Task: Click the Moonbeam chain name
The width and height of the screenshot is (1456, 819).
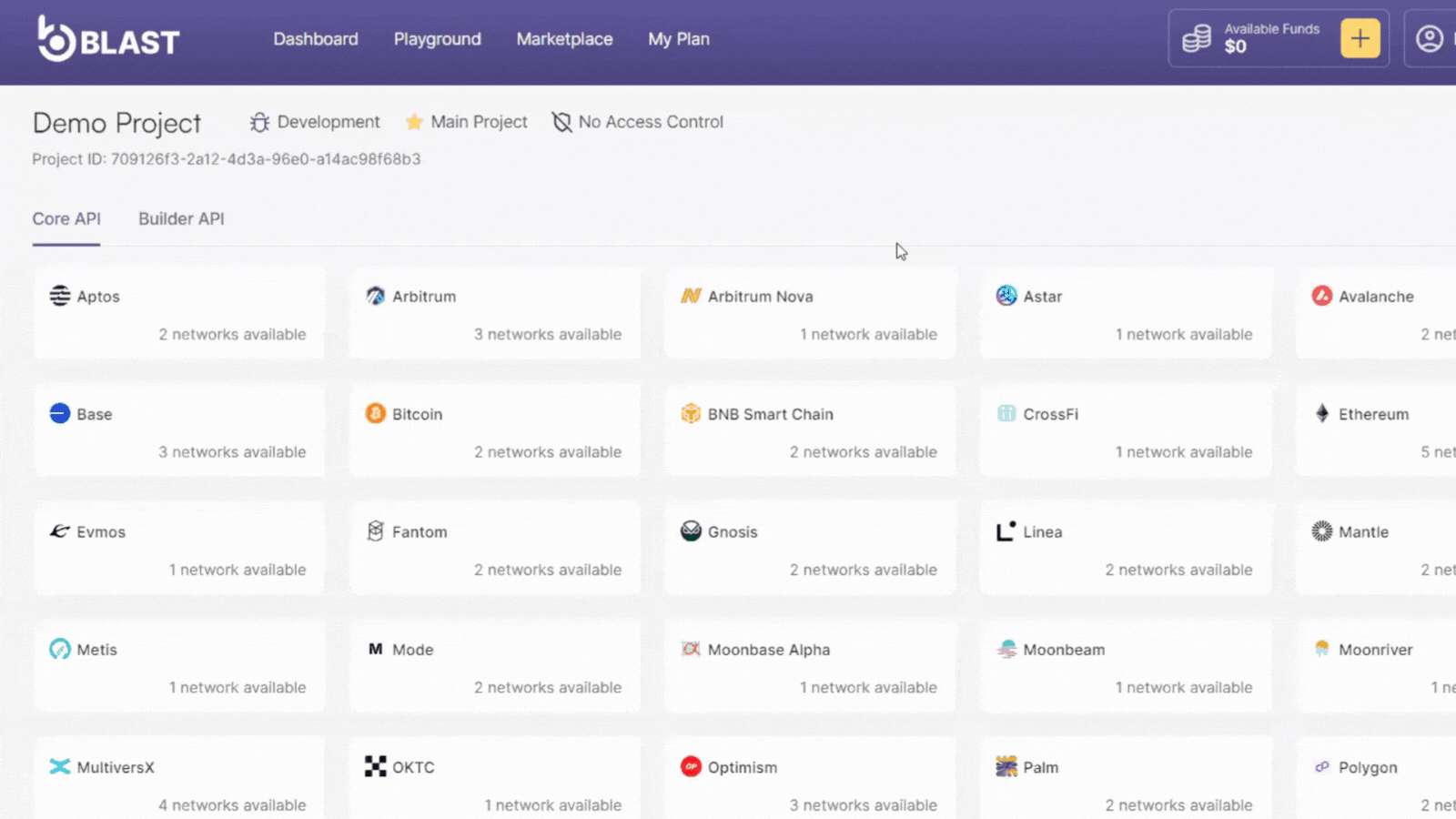Action: 1064,650
